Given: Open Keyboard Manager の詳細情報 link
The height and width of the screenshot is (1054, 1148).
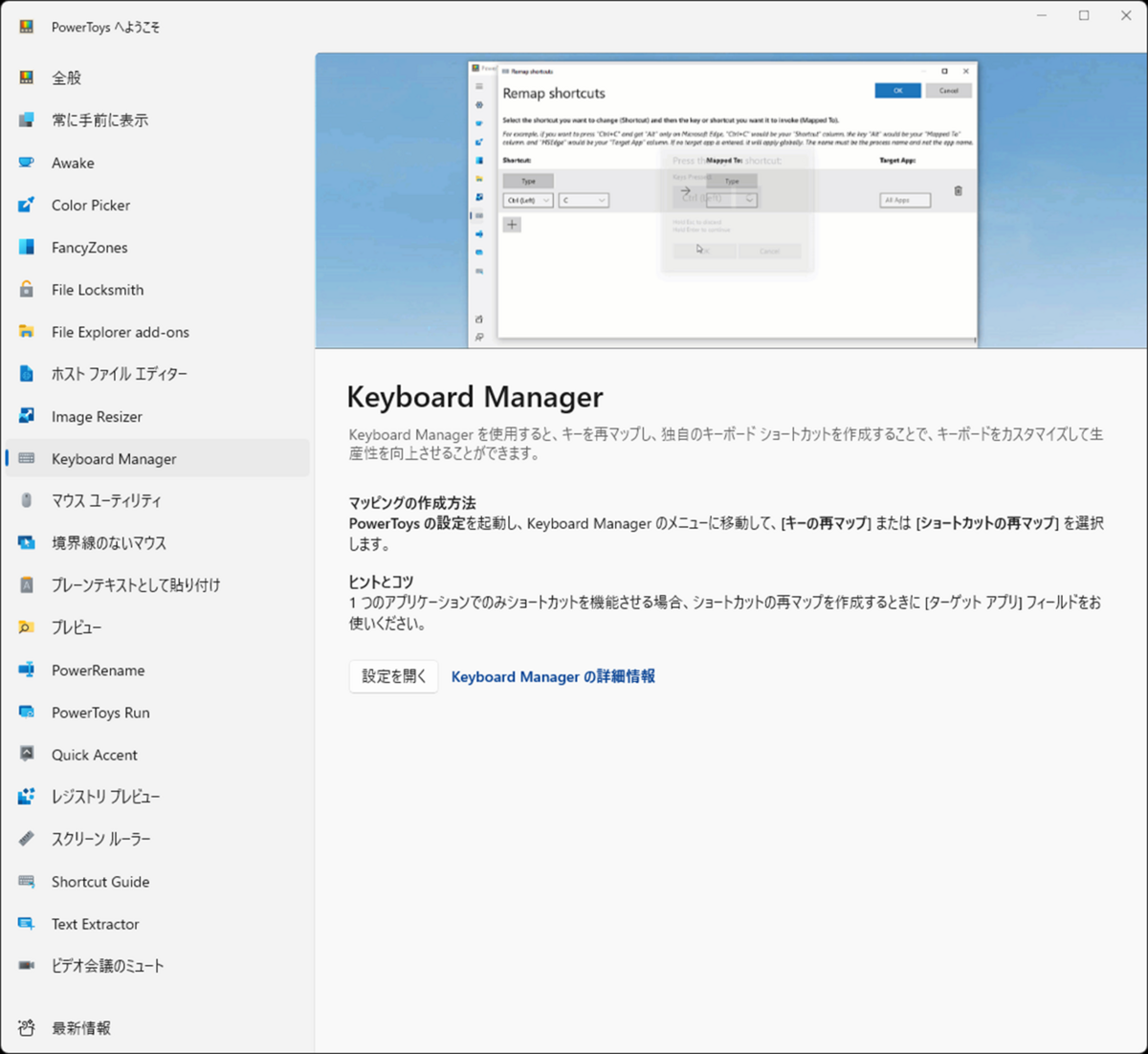Looking at the screenshot, I should (x=553, y=676).
